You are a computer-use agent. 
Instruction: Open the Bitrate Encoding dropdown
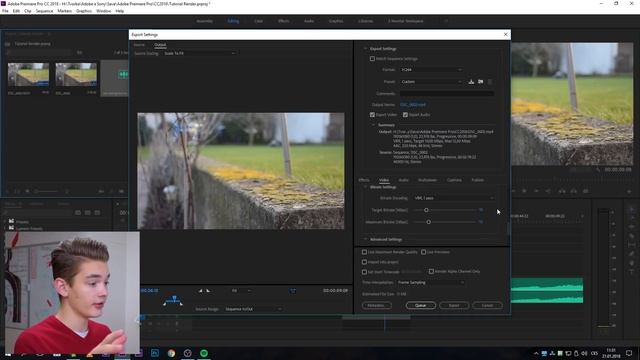[454, 198]
